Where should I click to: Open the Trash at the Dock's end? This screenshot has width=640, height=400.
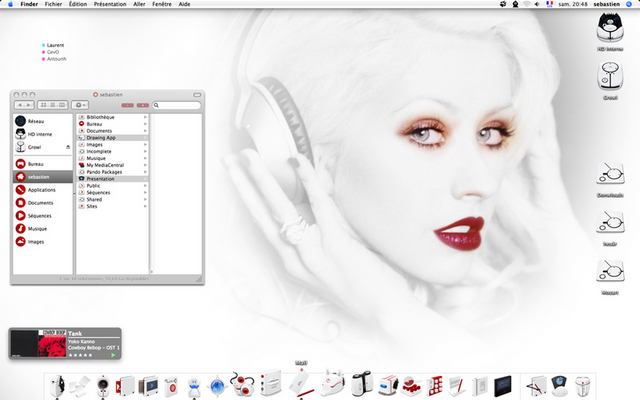pos(582,387)
